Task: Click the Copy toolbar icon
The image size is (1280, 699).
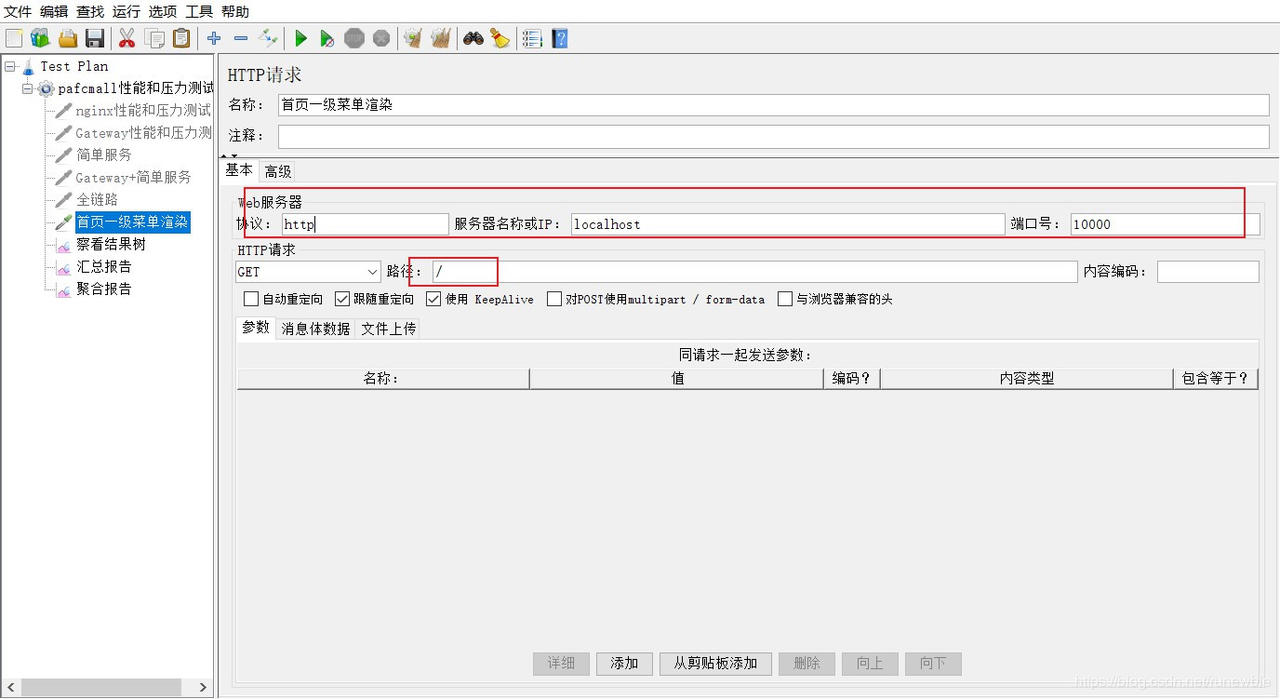Action: click(x=155, y=38)
